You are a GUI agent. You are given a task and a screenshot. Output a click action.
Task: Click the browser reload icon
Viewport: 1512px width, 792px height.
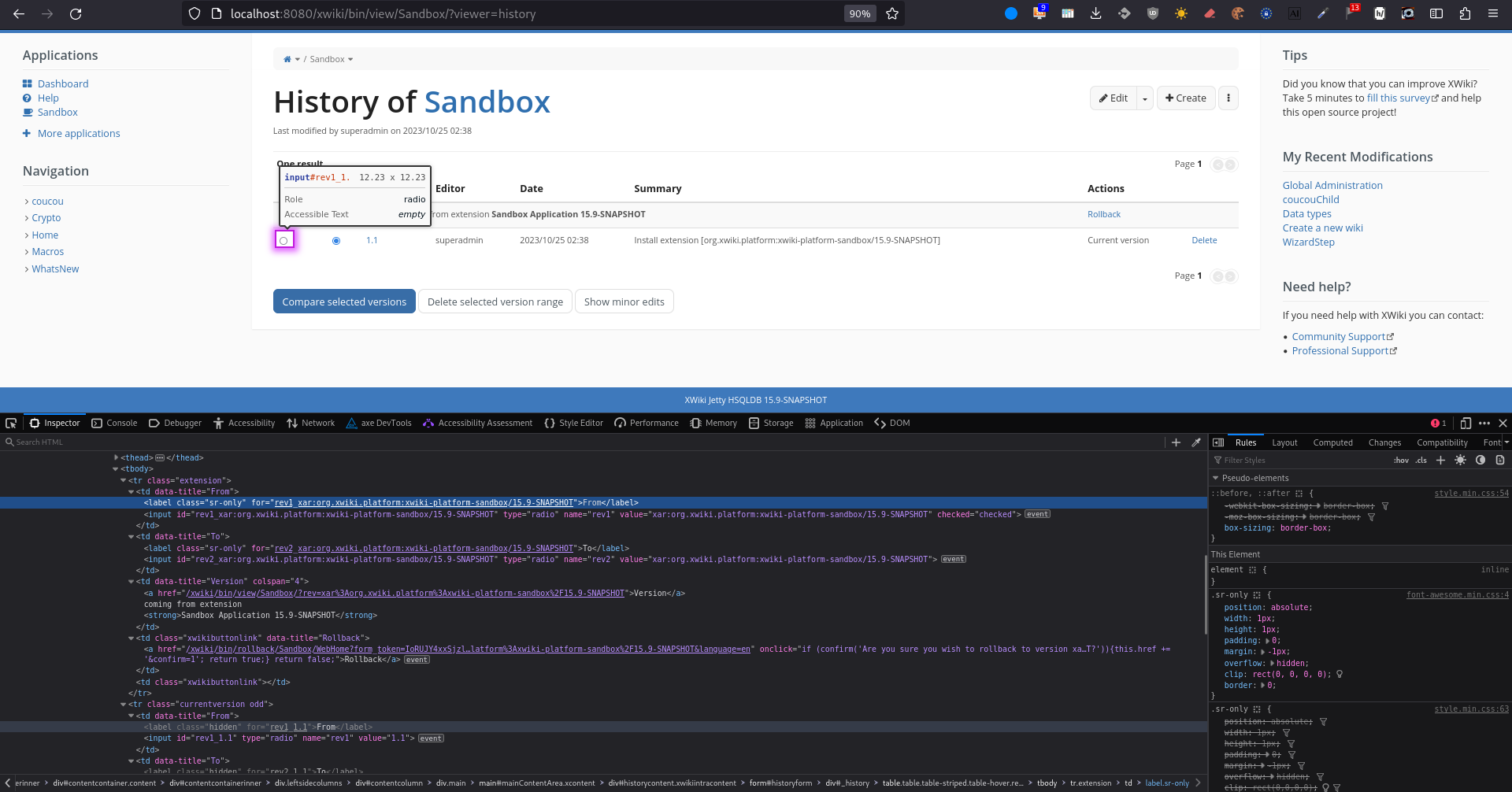tap(76, 13)
